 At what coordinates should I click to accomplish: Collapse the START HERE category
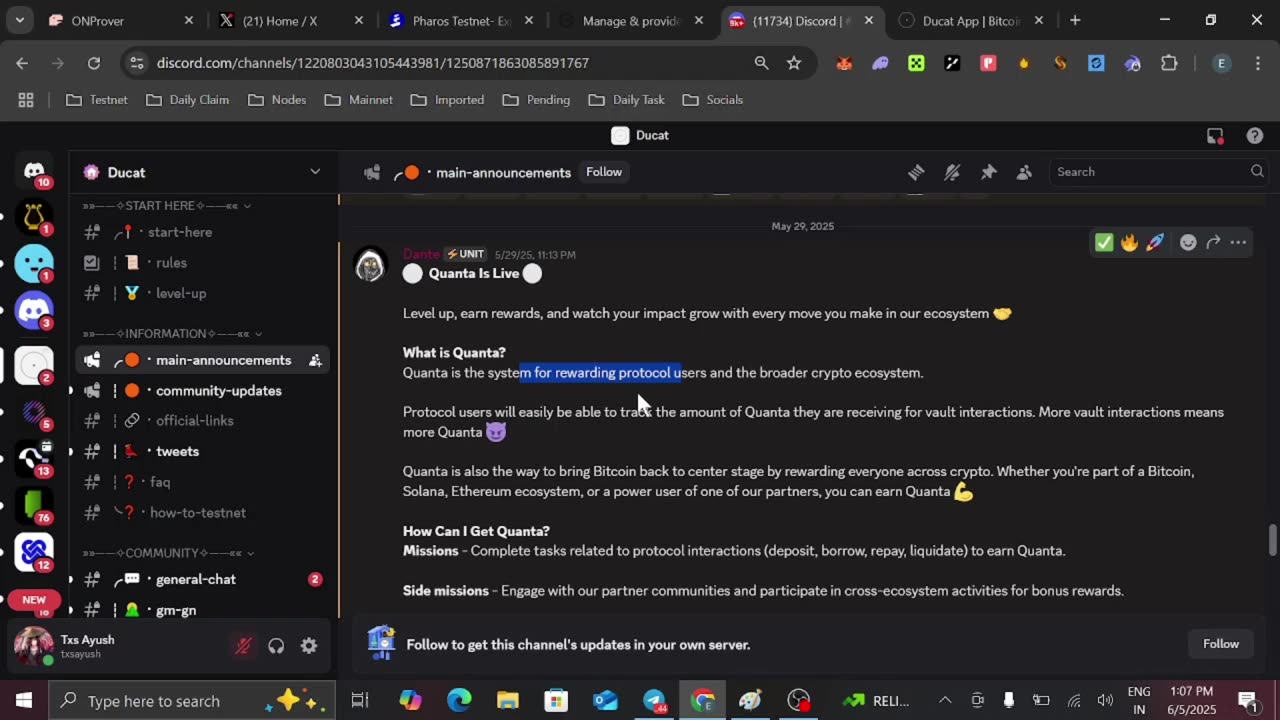166,205
